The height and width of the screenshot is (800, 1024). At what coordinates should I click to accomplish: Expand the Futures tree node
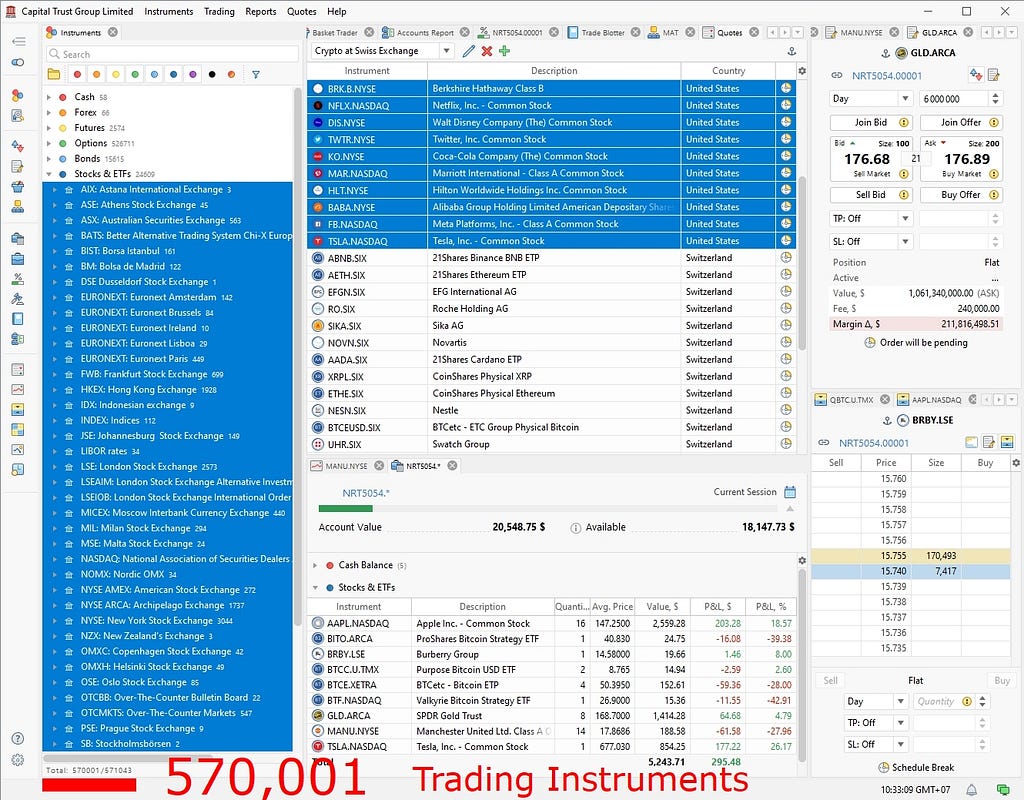(x=49, y=128)
